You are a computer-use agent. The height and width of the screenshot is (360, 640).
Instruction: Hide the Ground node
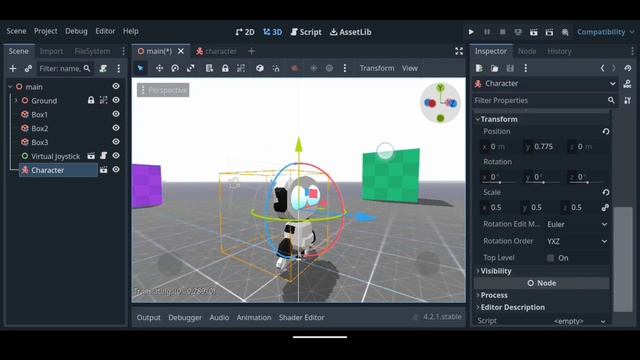116,100
